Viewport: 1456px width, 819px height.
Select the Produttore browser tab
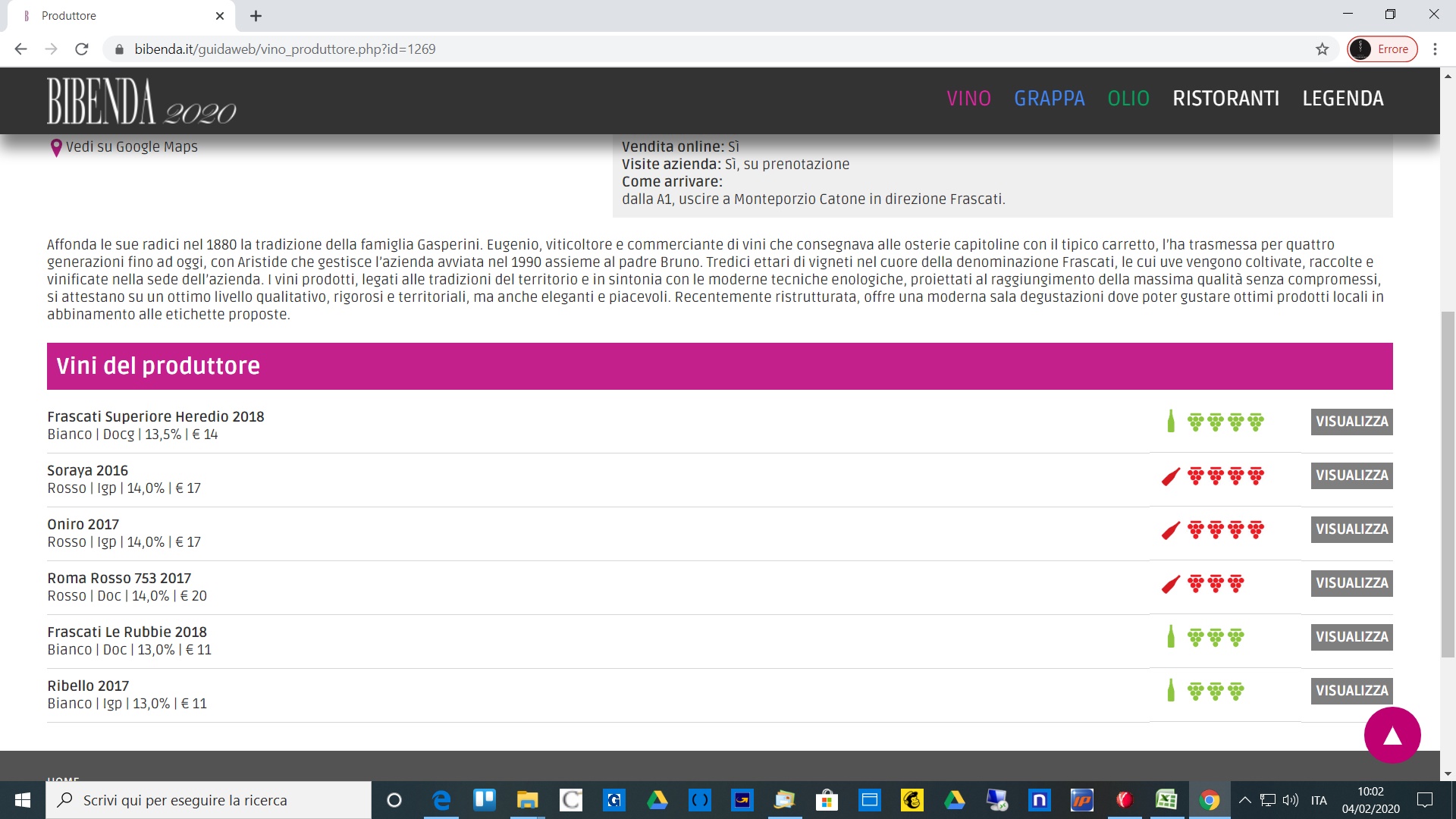(x=121, y=16)
